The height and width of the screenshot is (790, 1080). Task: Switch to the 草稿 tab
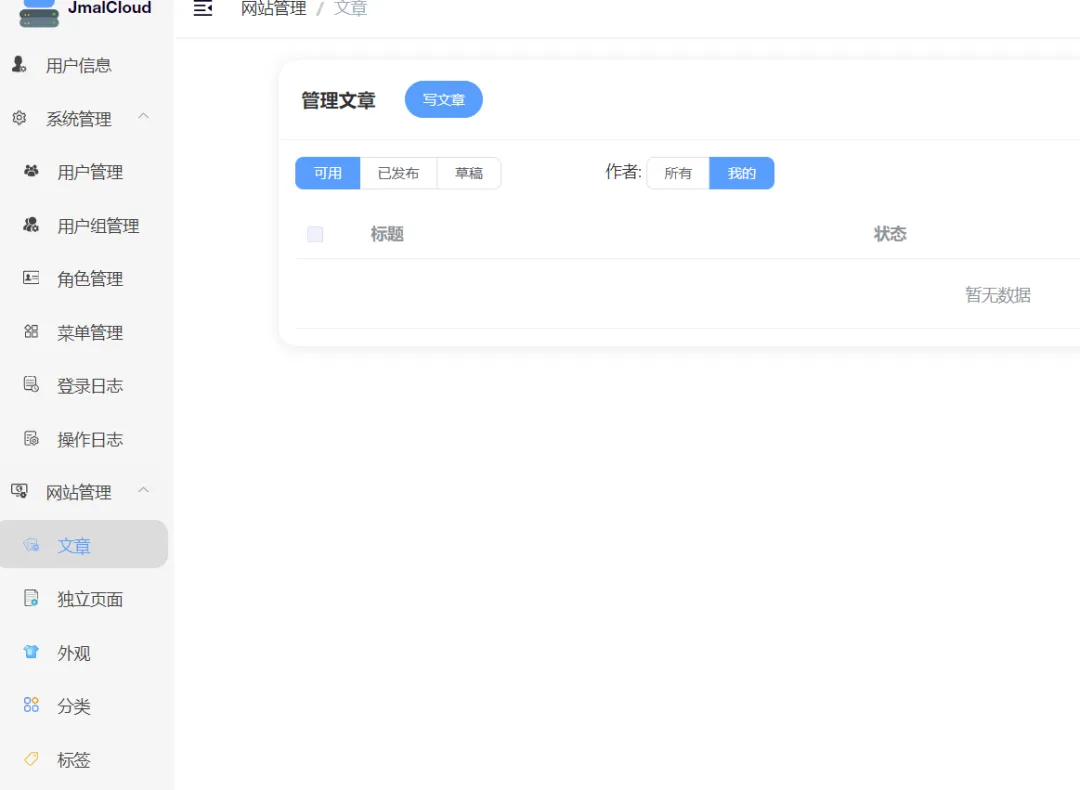coord(469,173)
